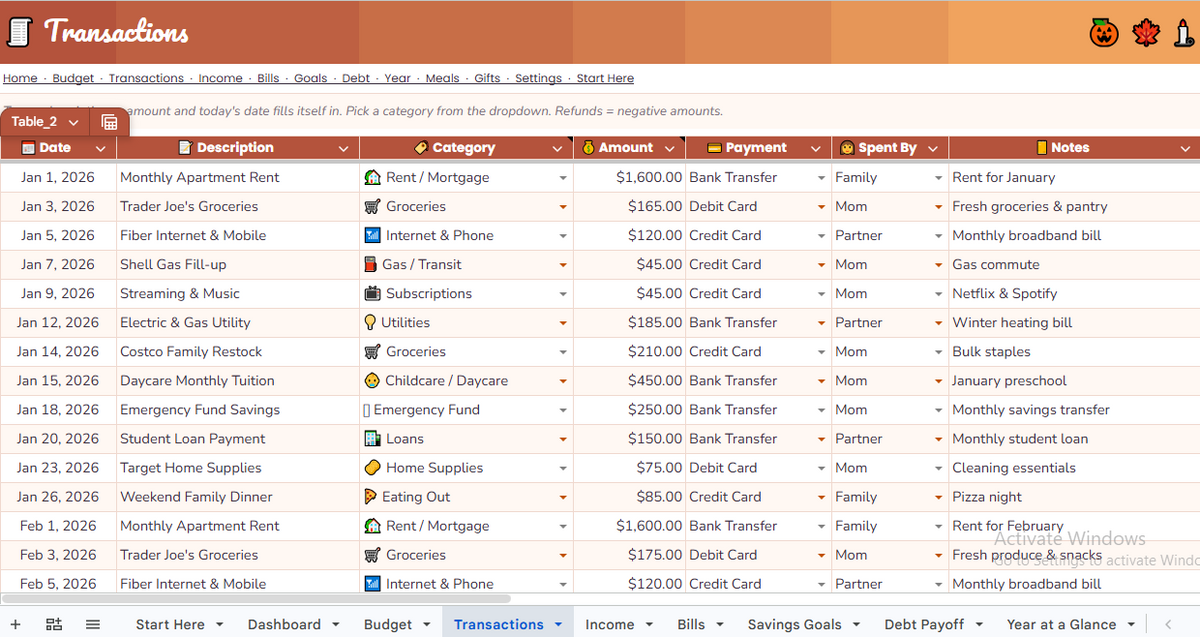Click cart icon in Trader Joe's Jan 3 row

[372, 206]
